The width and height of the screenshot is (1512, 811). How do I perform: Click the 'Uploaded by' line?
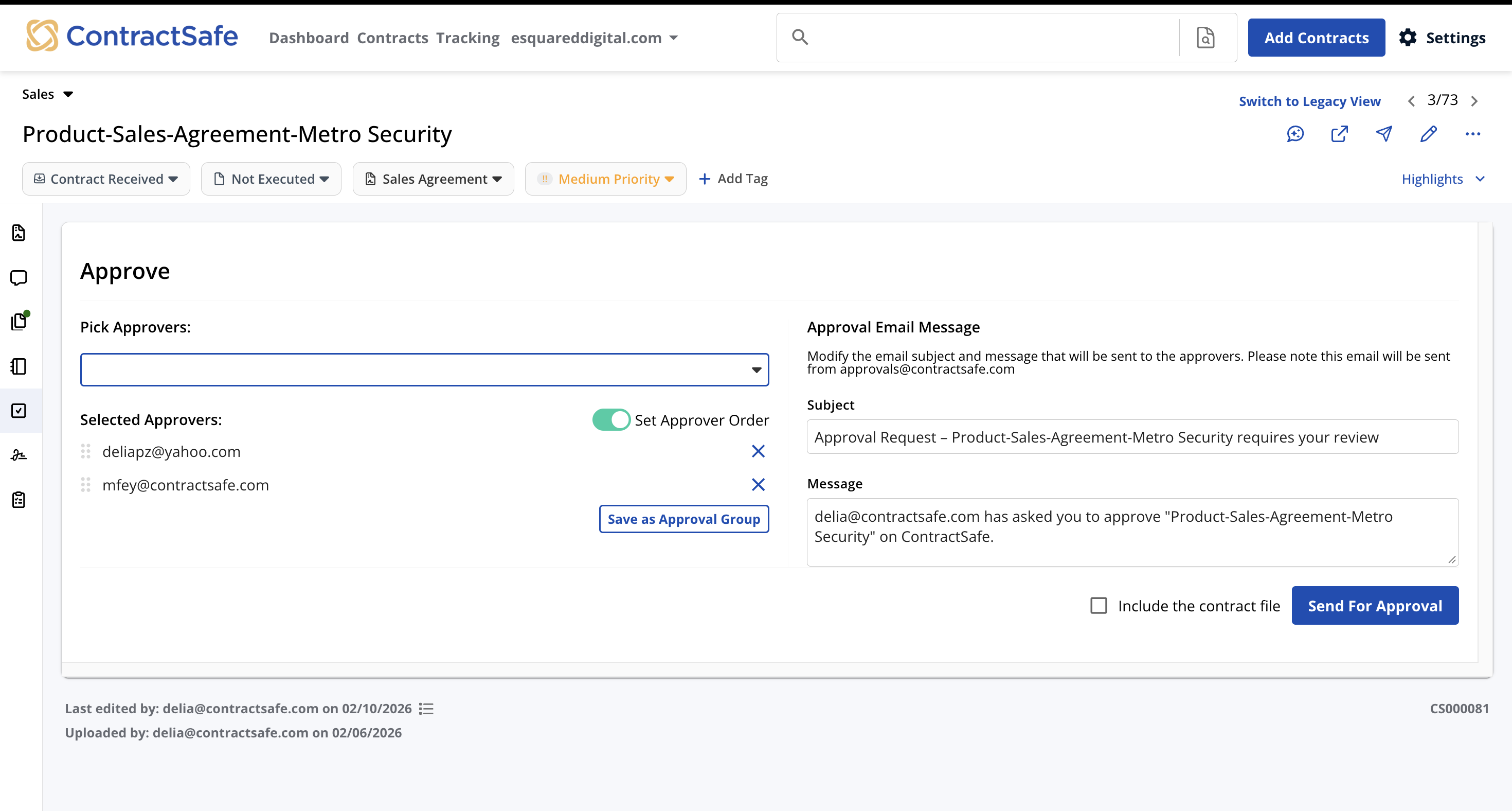[233, 733]
